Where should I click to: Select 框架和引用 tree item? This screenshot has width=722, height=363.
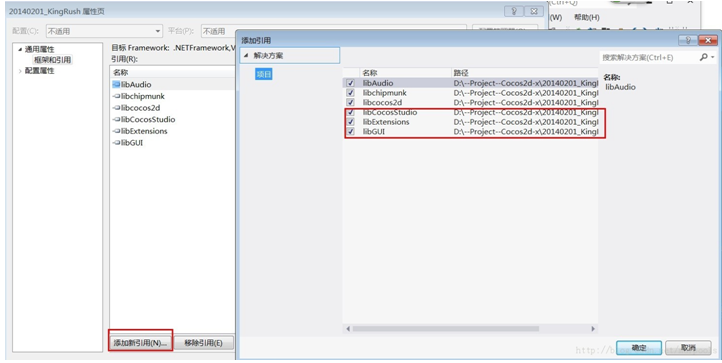point(52,60)
